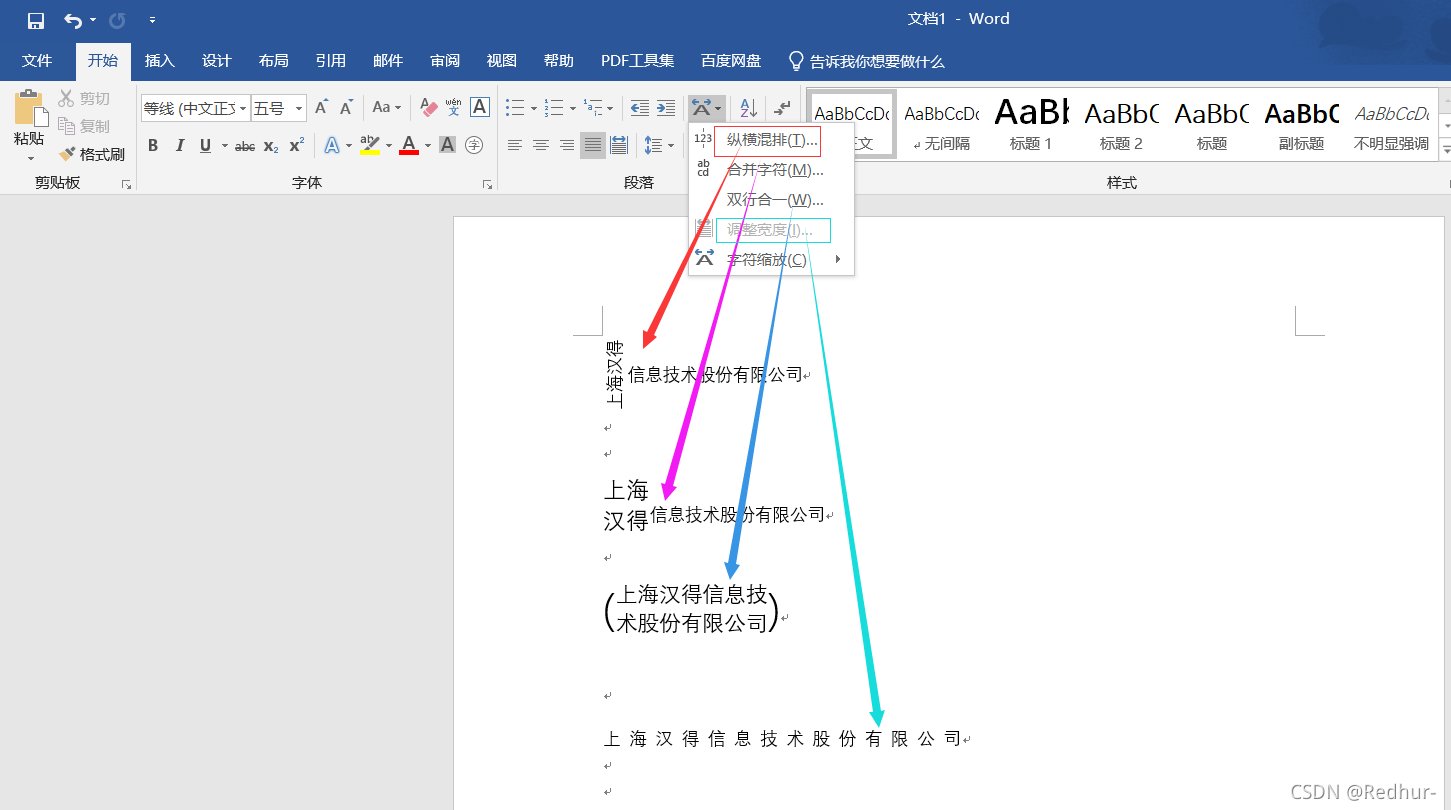The width and height of the screenshot is (1451, 810).
Task: Toggle bold formatting
Action: point(153,146)
